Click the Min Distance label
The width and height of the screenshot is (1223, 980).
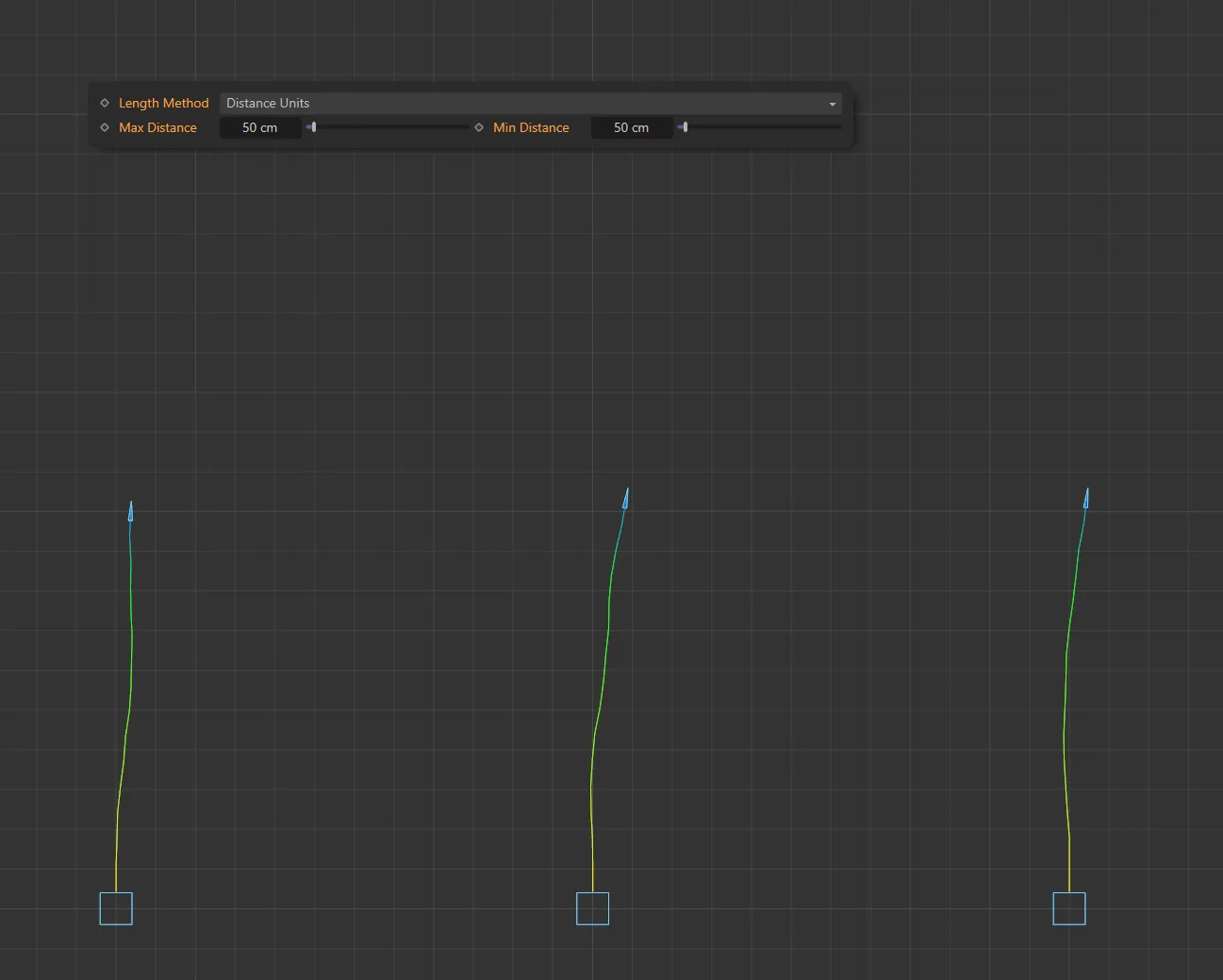531,127
